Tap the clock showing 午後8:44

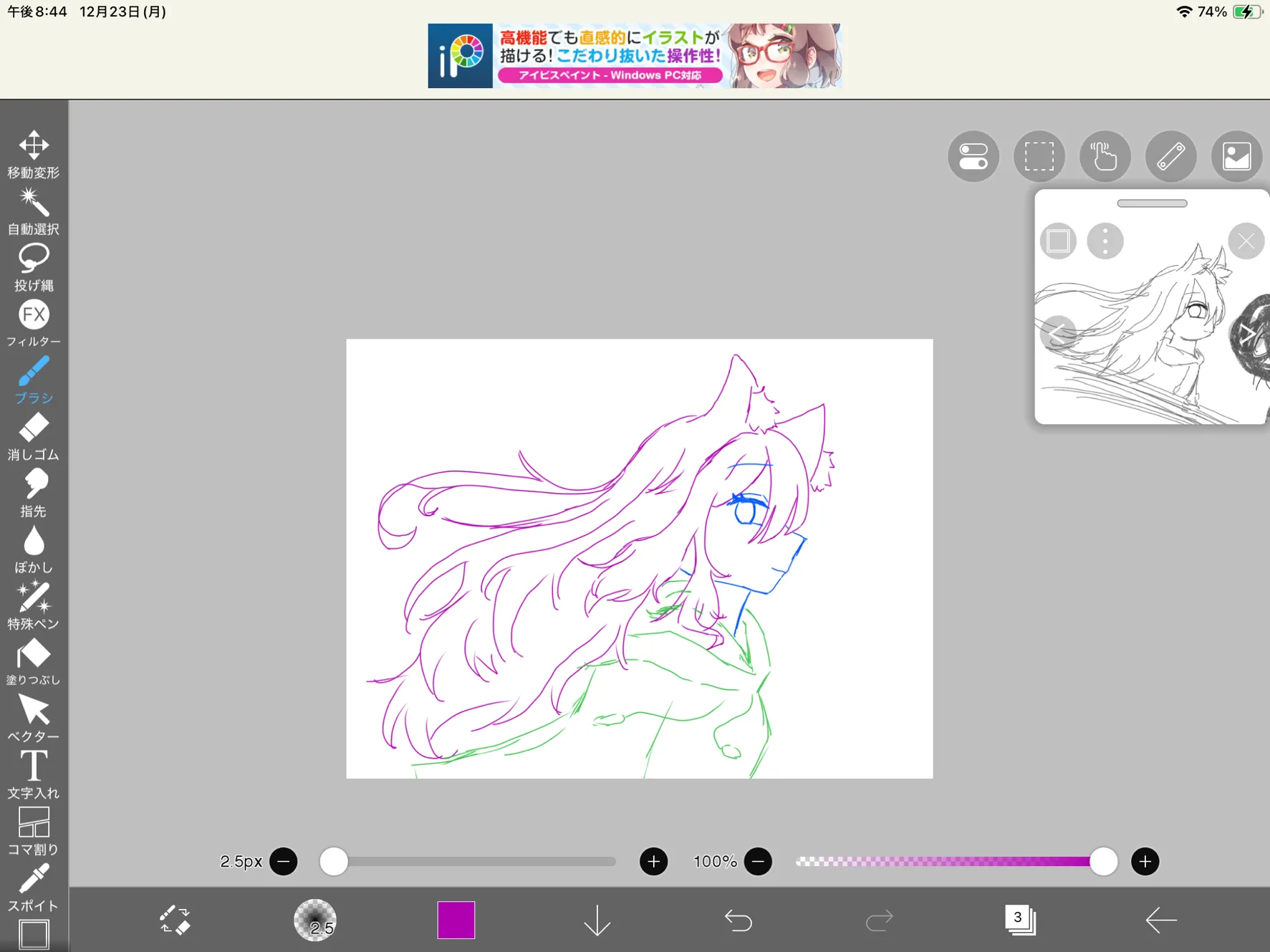pos(37,11)
